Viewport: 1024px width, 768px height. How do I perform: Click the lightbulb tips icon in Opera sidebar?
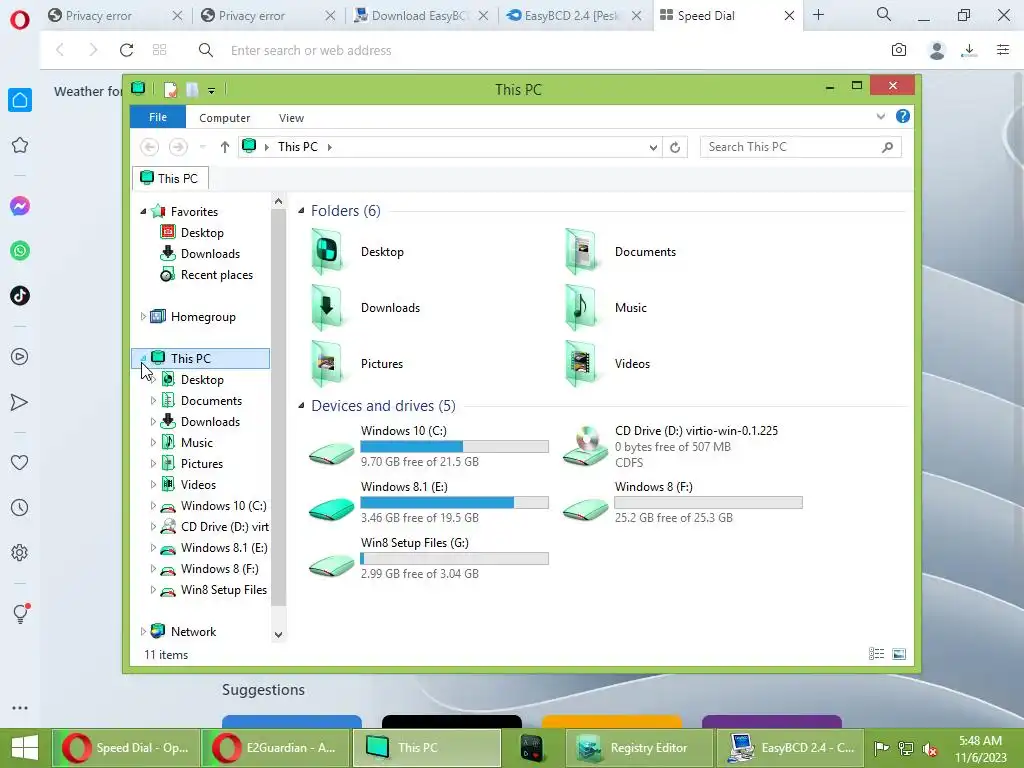point(21,613)
